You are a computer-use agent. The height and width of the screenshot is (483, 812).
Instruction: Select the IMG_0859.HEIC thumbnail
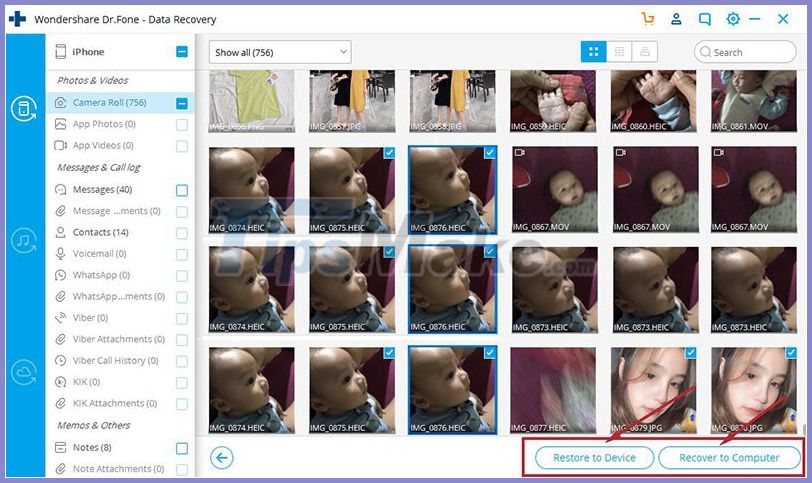click(x=553, y=101)
